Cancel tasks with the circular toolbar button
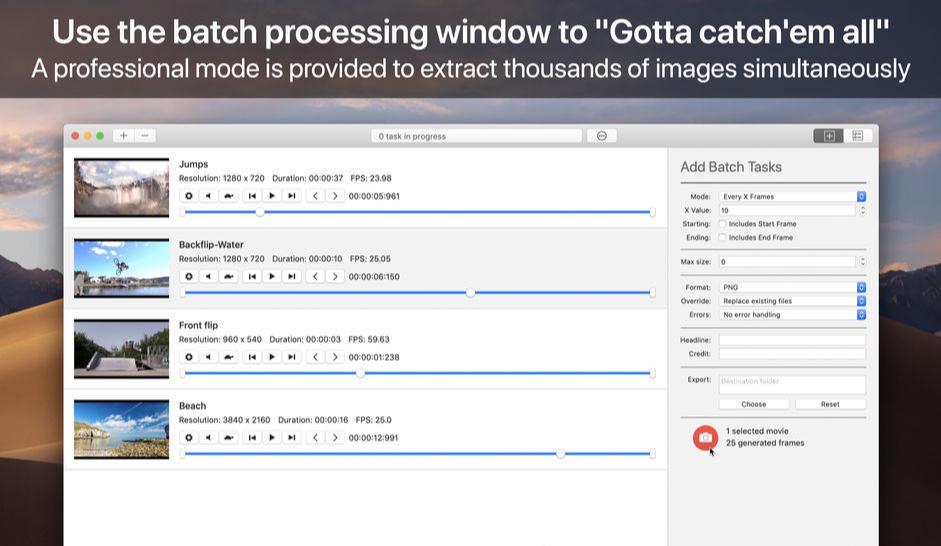 [x=601, y=136]
